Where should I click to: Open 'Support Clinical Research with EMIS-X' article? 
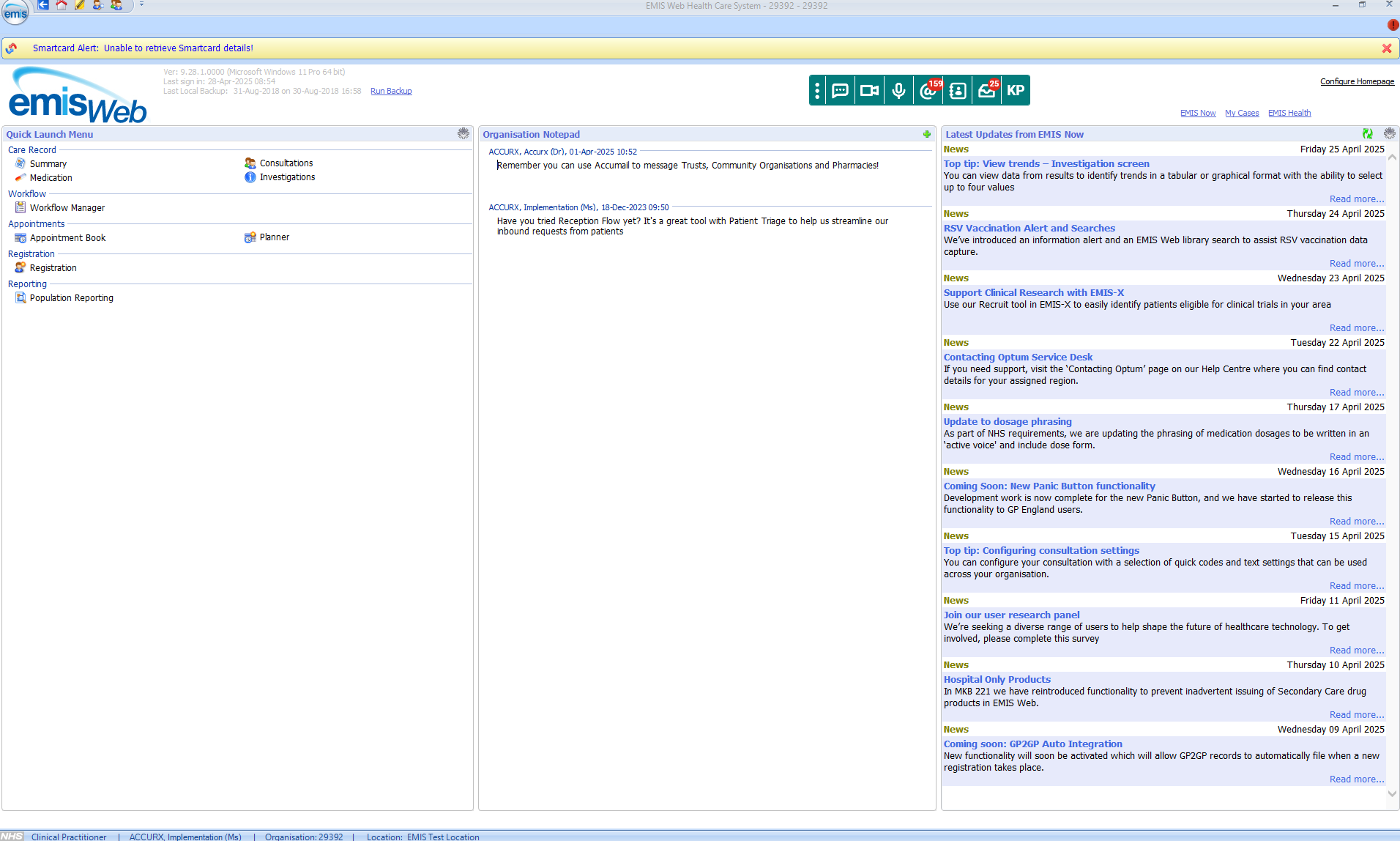click(1033, 293)
